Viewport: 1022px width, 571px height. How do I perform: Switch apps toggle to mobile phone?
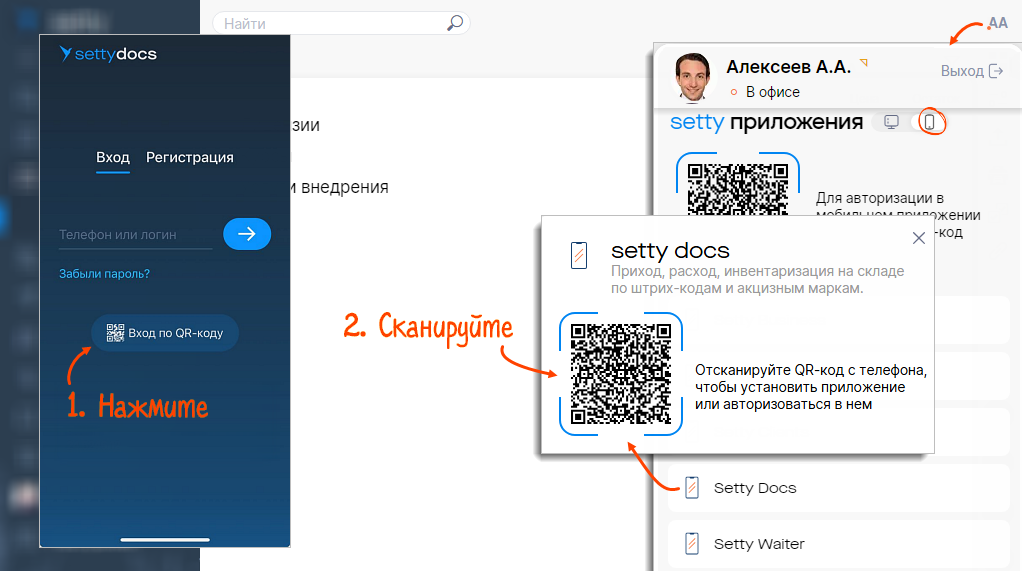pos(930,122)
